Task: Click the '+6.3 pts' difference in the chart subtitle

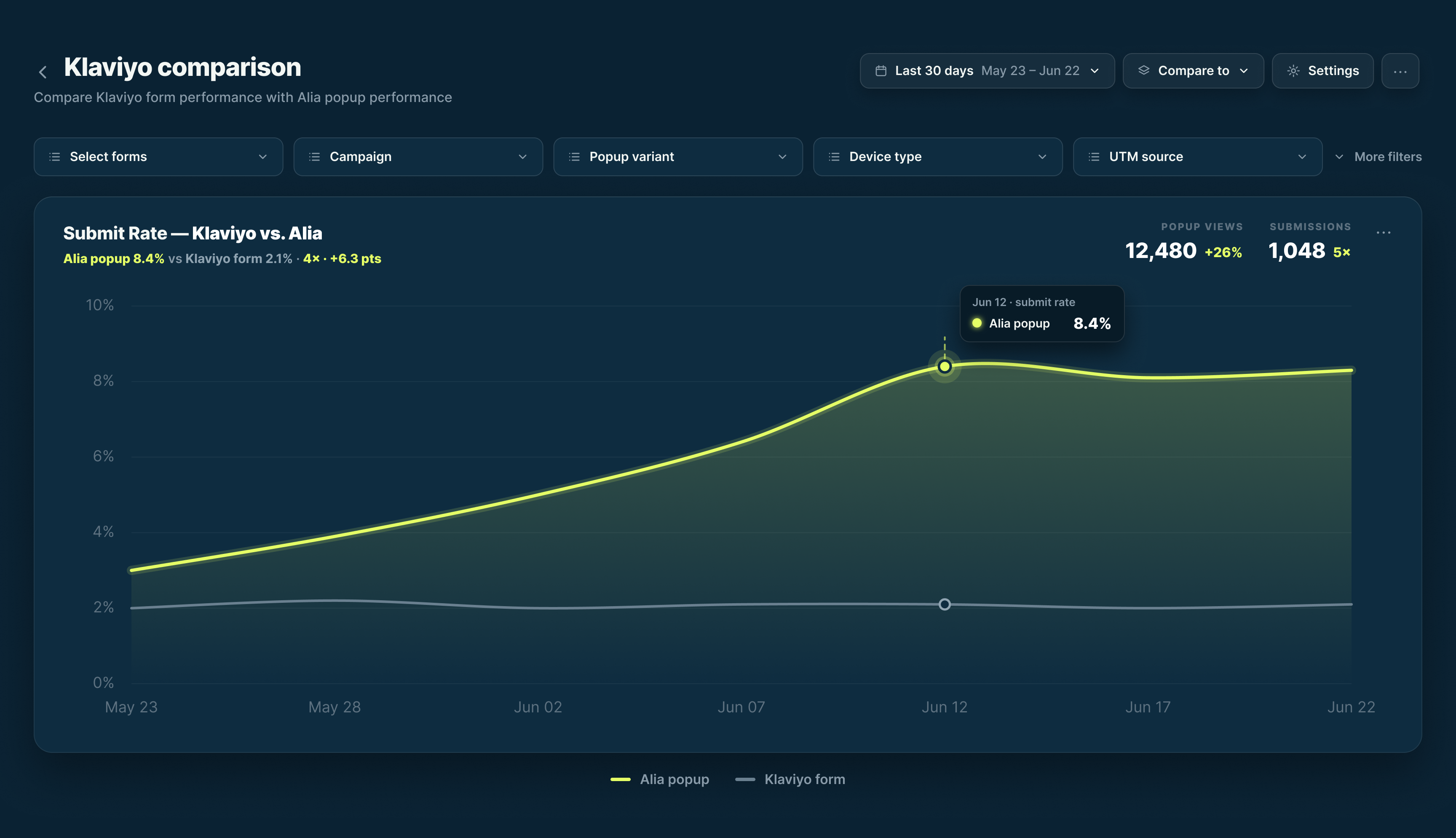Action: point(356,259)
